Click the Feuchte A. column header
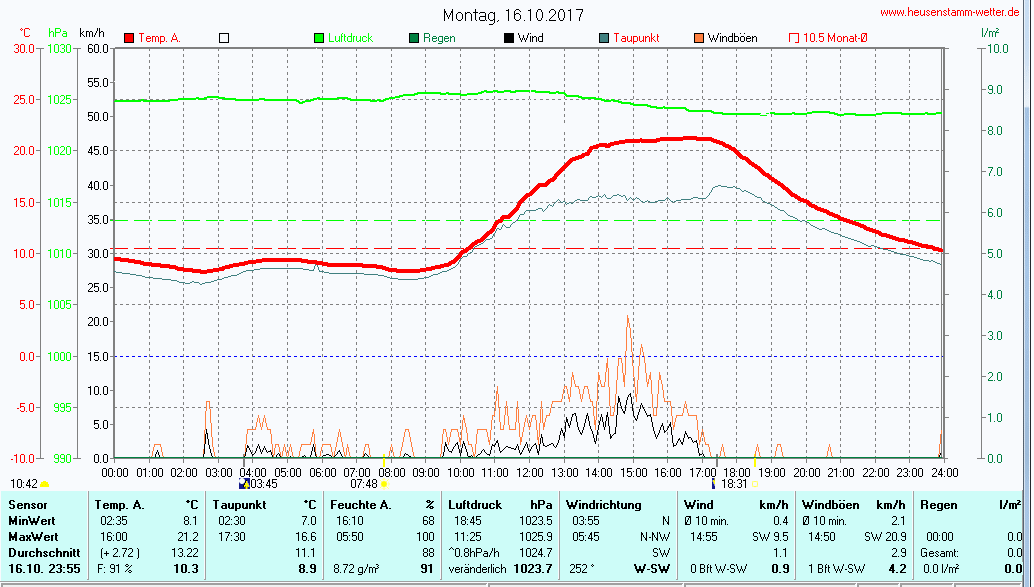The height and width of the screenshot is (587, 1034). [360, 505]
